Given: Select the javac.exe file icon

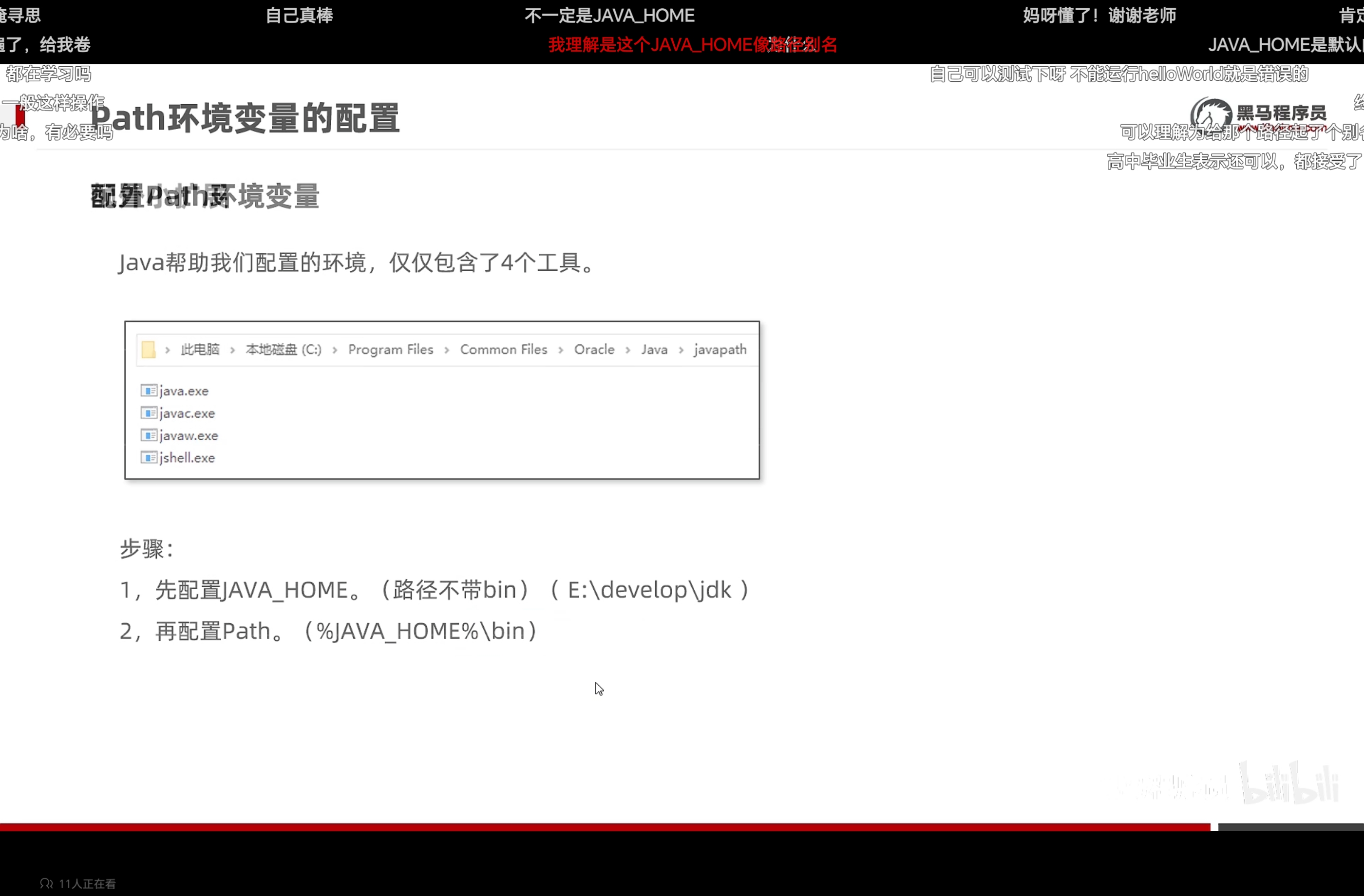Looking at the screenshot, I should pyautogui.click(x=149, y=412).
